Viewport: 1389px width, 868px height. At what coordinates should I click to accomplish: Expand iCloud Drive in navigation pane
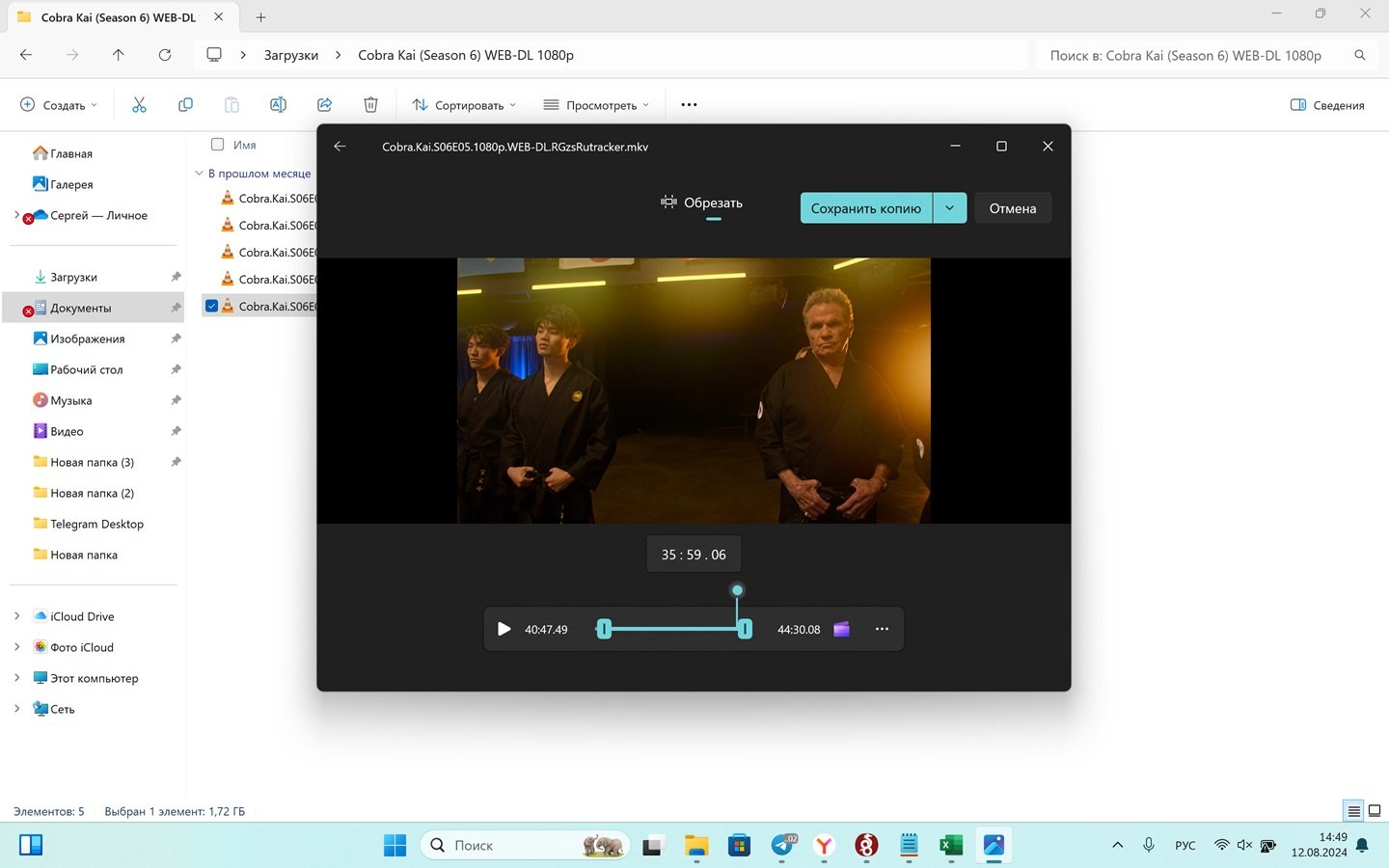tap(16, 616)
